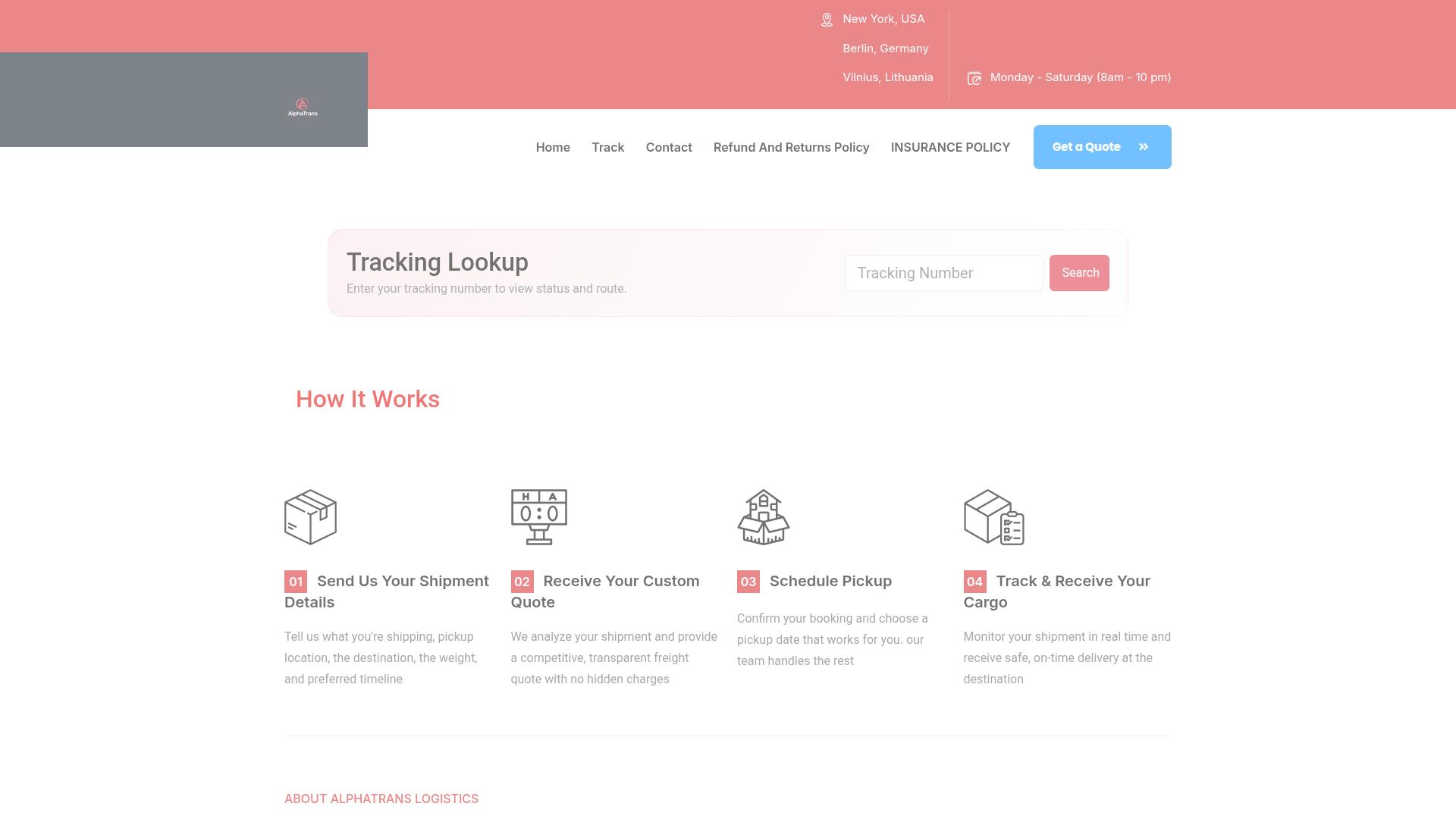Image resolution: width=1456 pixels, height=819 pixels.
Task: Click Track & Receive Your Cargo title
Action: [x=1057, y=591]
